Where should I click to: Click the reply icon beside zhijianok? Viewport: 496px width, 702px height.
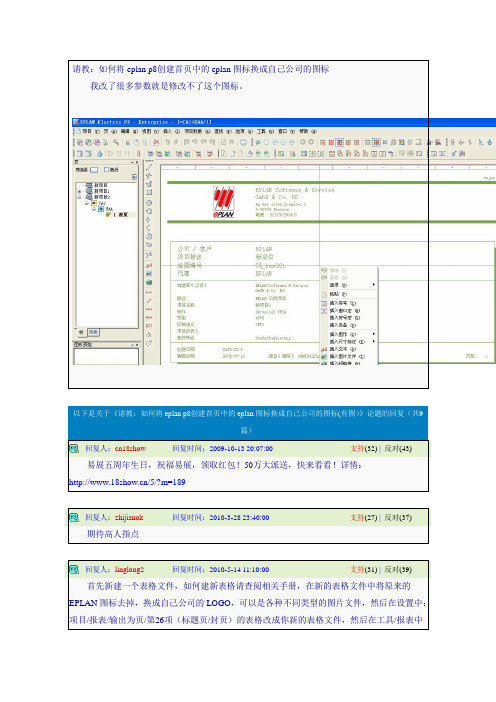coord(74,517)
